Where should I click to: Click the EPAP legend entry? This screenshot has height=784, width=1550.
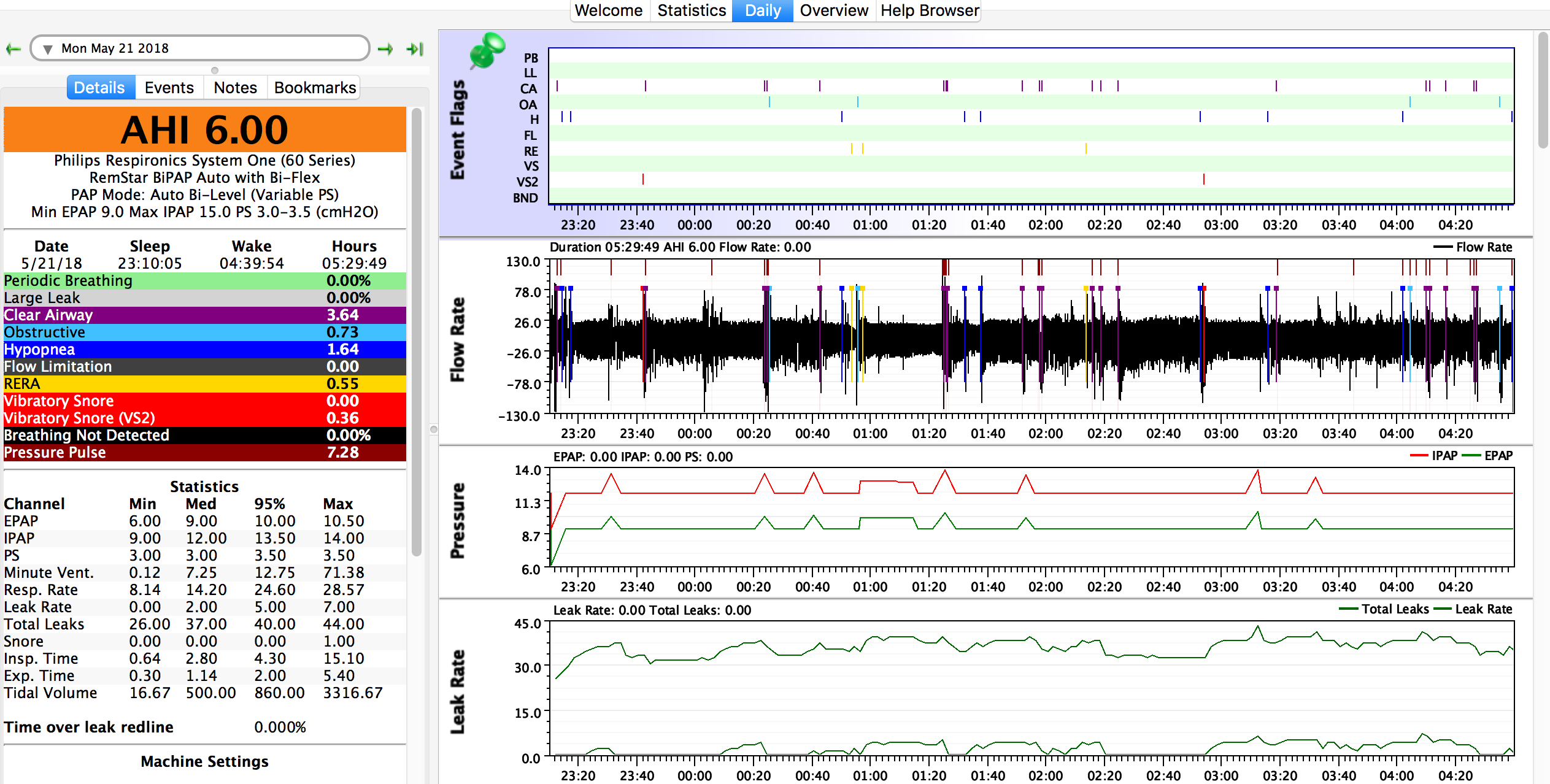pos(1487,456)
